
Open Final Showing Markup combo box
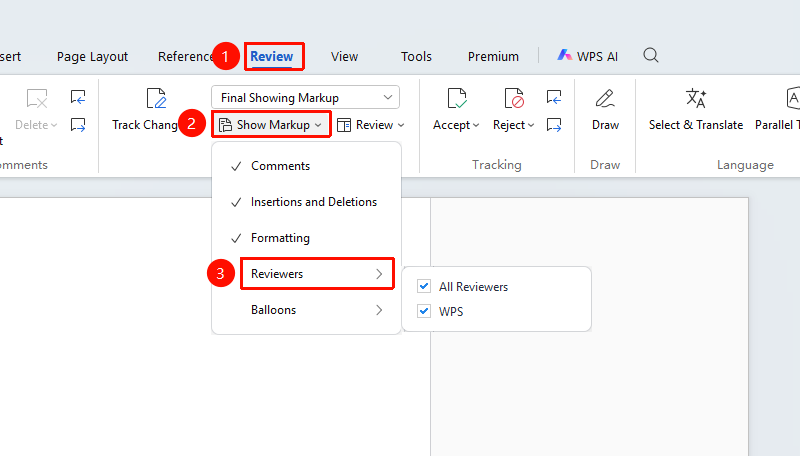pos(305,97)
